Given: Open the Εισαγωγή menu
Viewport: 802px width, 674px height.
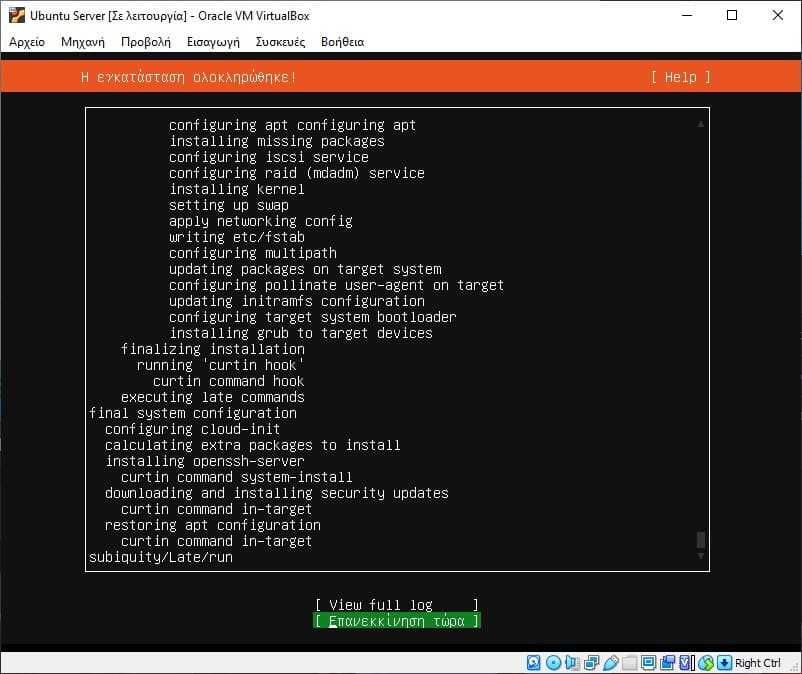Looking at the screenshot, I should pyautogui.click(x=213, y=42).
